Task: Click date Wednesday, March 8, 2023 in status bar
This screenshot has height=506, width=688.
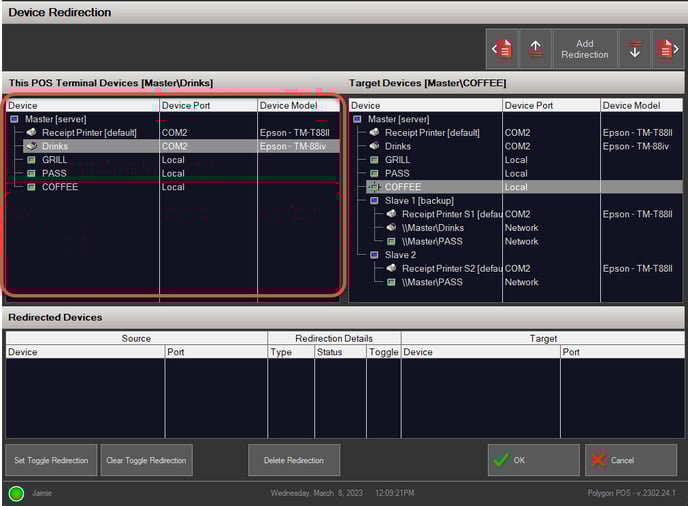Action: pos(316,493)
